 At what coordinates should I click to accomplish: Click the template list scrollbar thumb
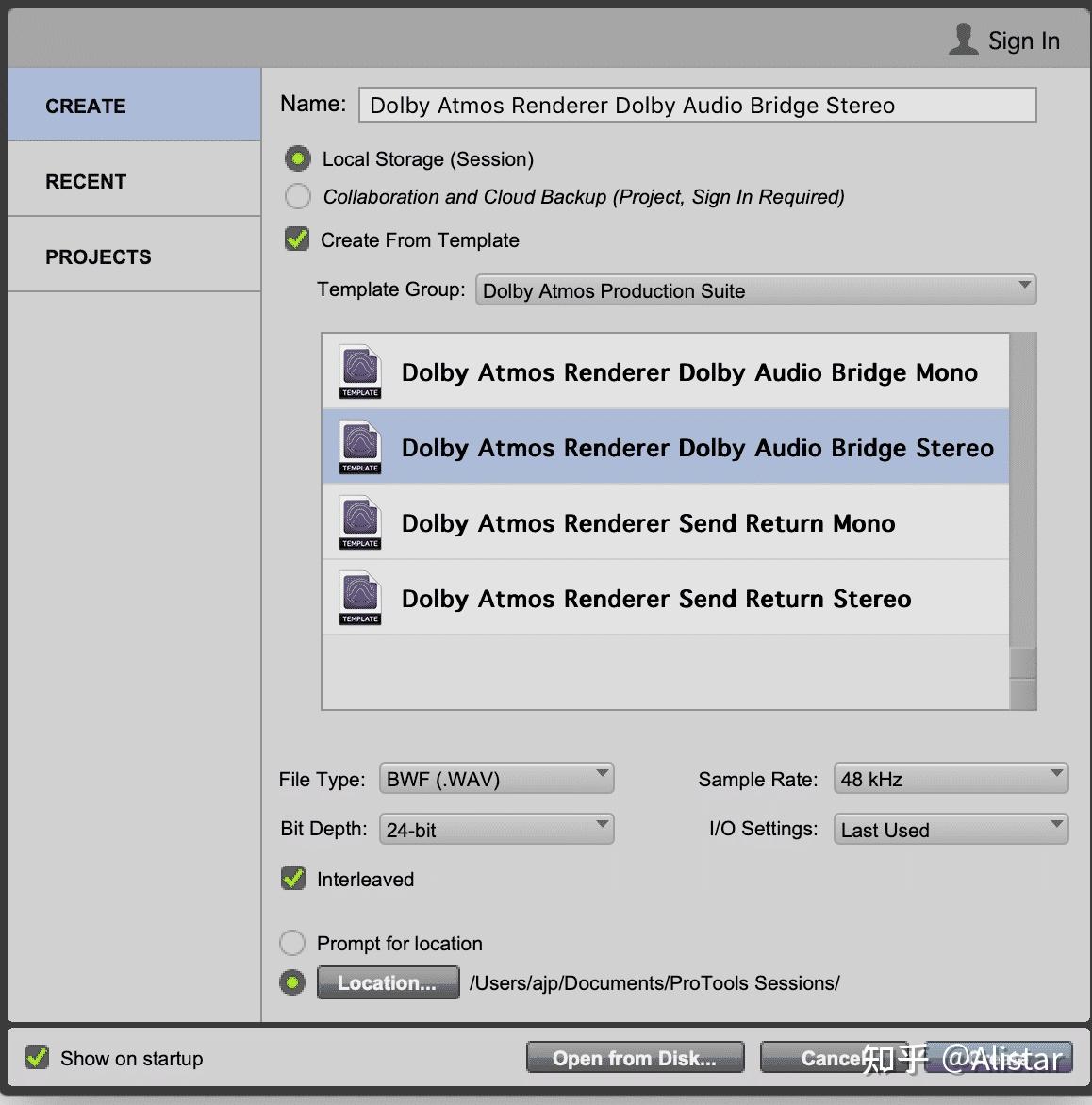(1023, 663)
